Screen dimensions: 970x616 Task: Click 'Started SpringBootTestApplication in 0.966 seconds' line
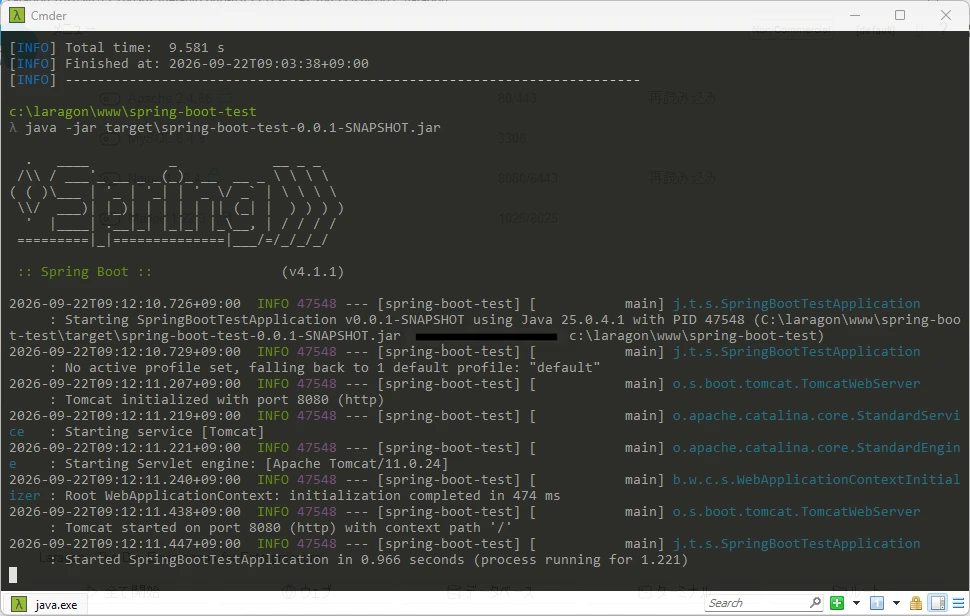(376, 560)
